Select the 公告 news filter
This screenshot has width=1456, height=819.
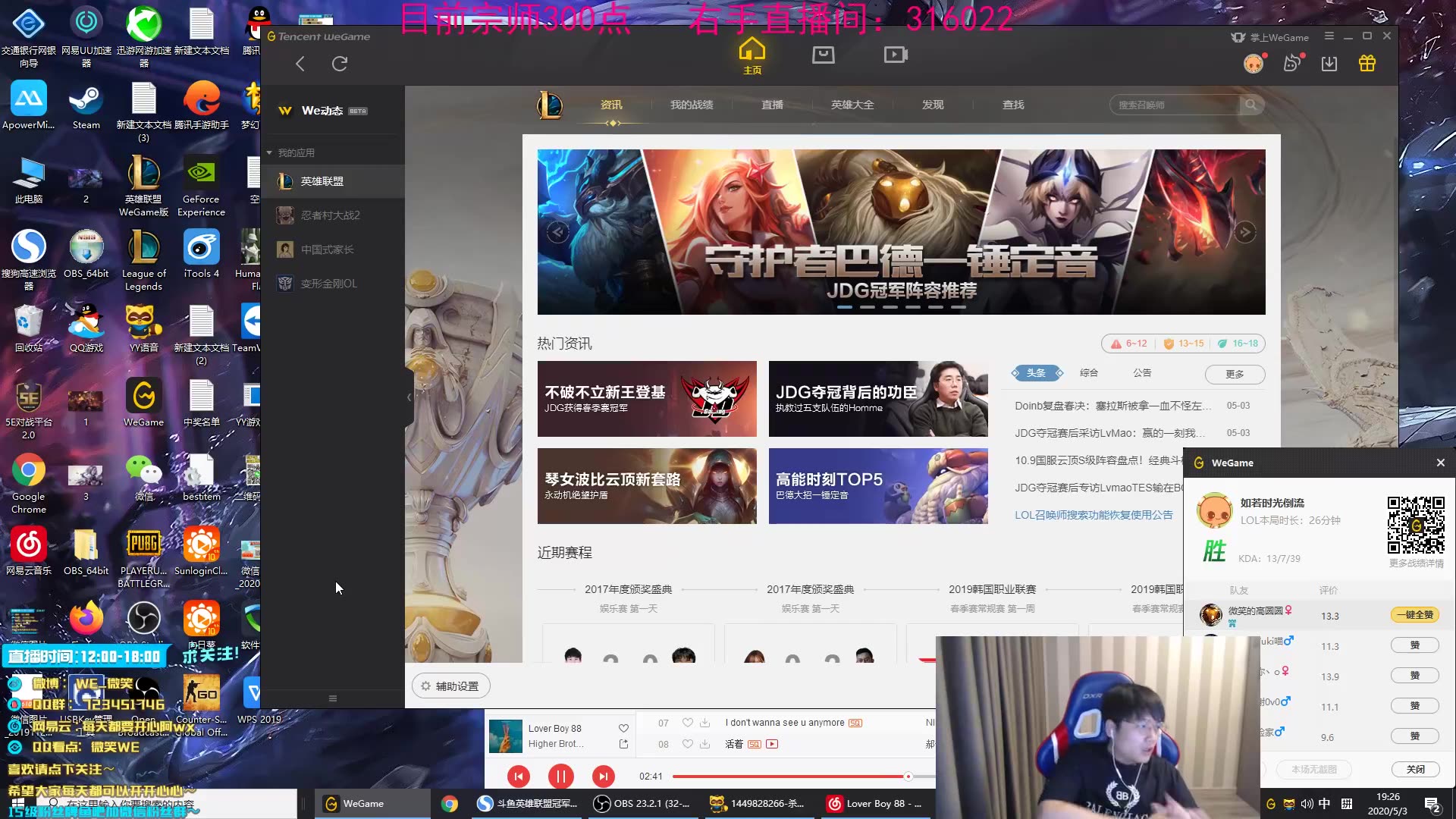click(1142, 373)
